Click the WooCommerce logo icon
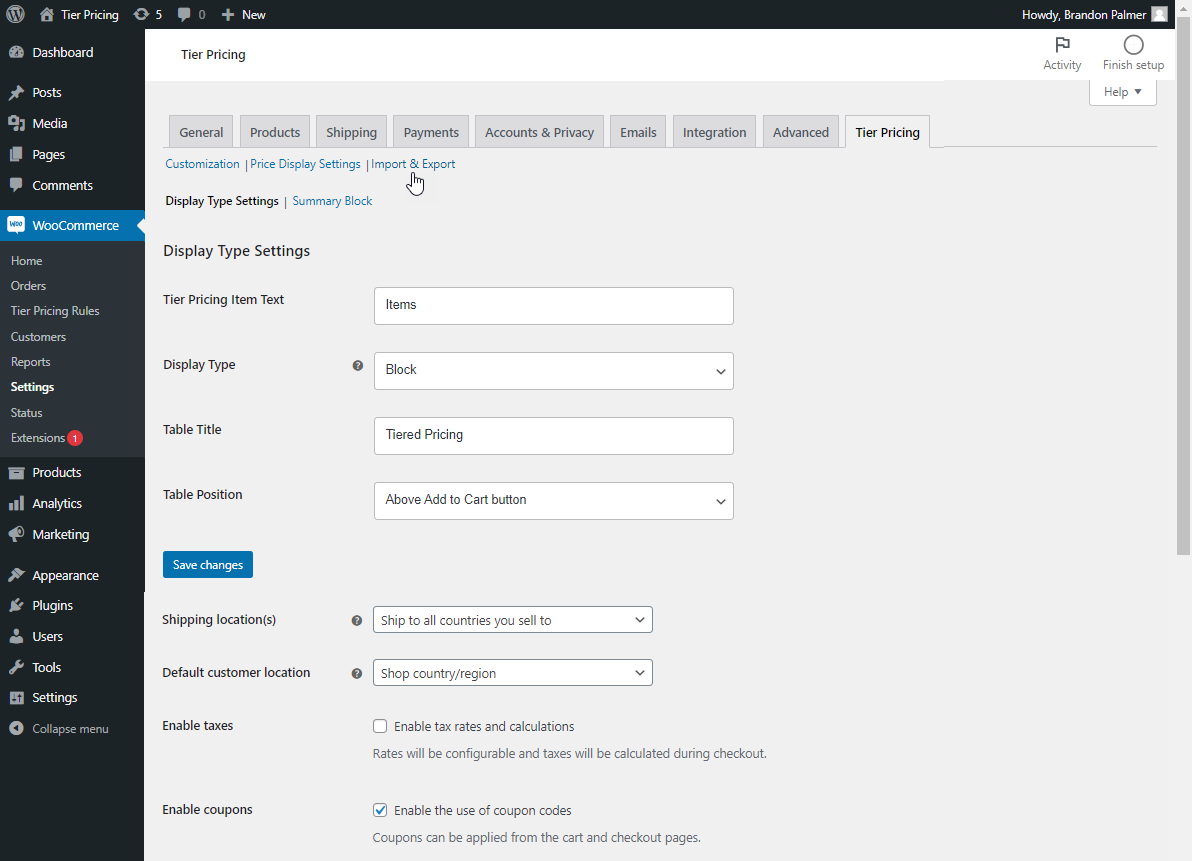Screen dimensions: 1192x861 tap(16, 225)
